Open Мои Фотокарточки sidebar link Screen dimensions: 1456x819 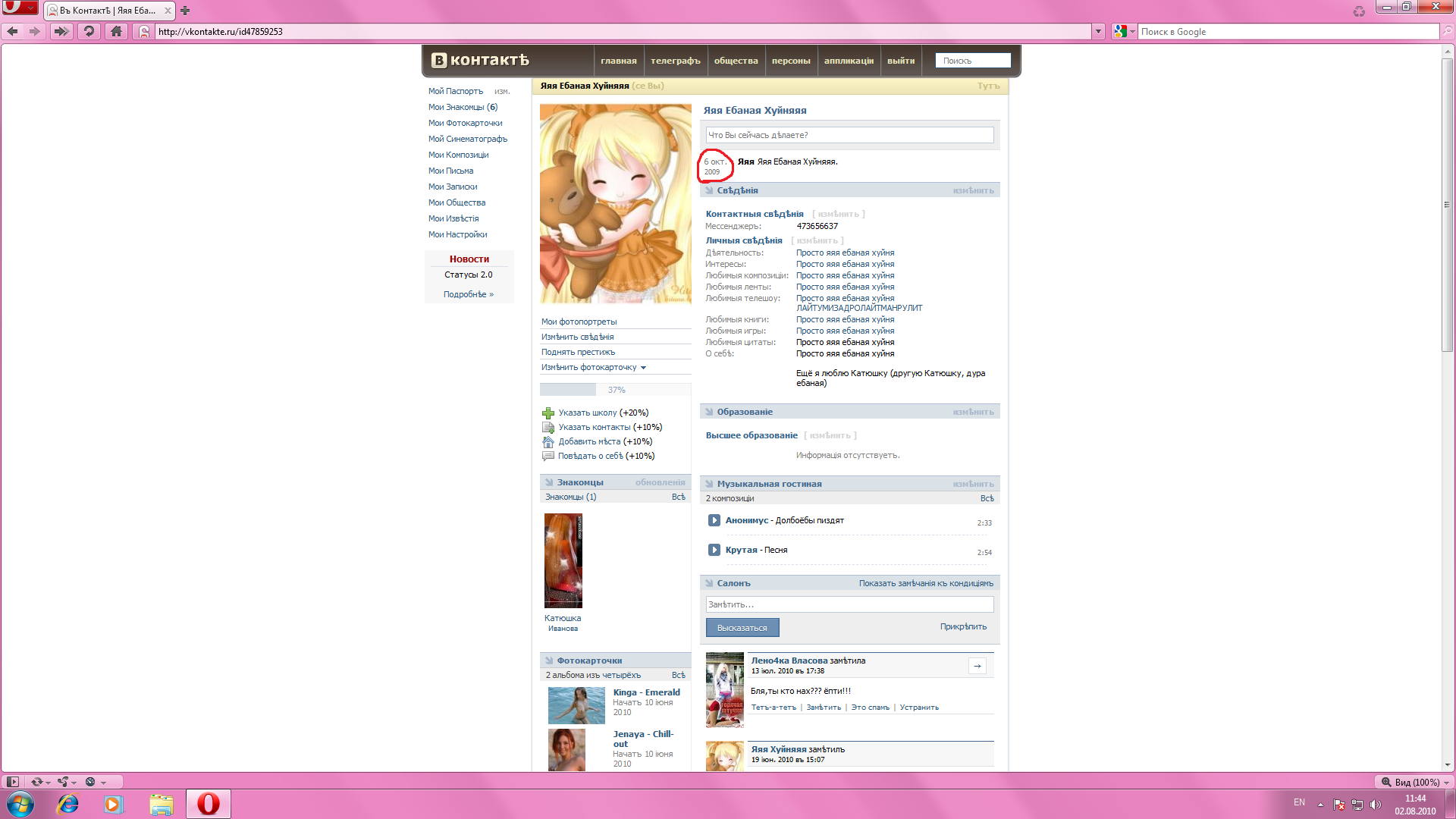pos(465,123)
